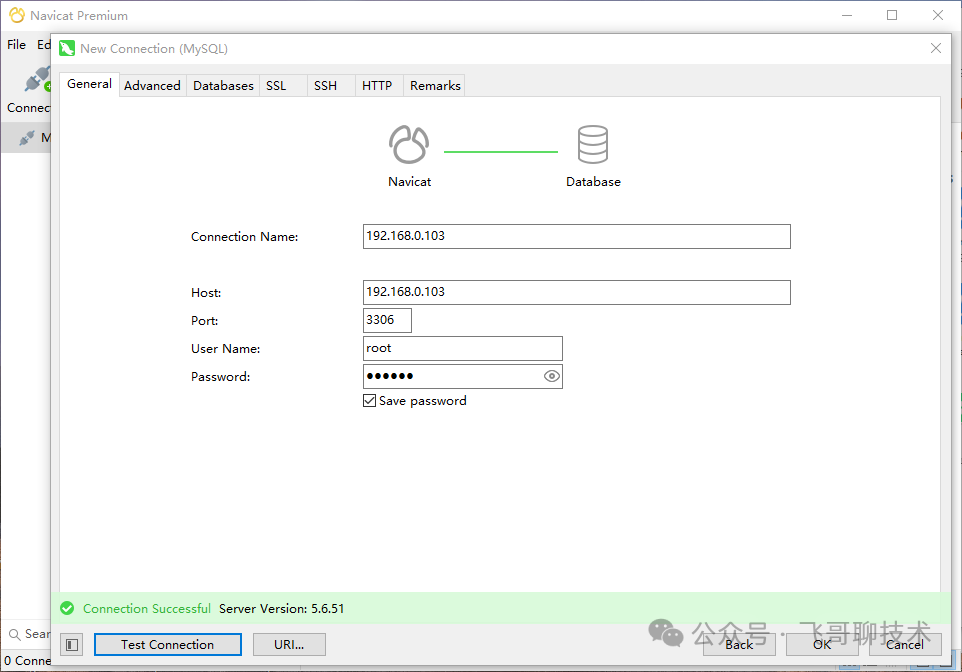Screen dimensions: 962x672
Task: Maximize the Navicat Premium window
Action: point(892,15)
